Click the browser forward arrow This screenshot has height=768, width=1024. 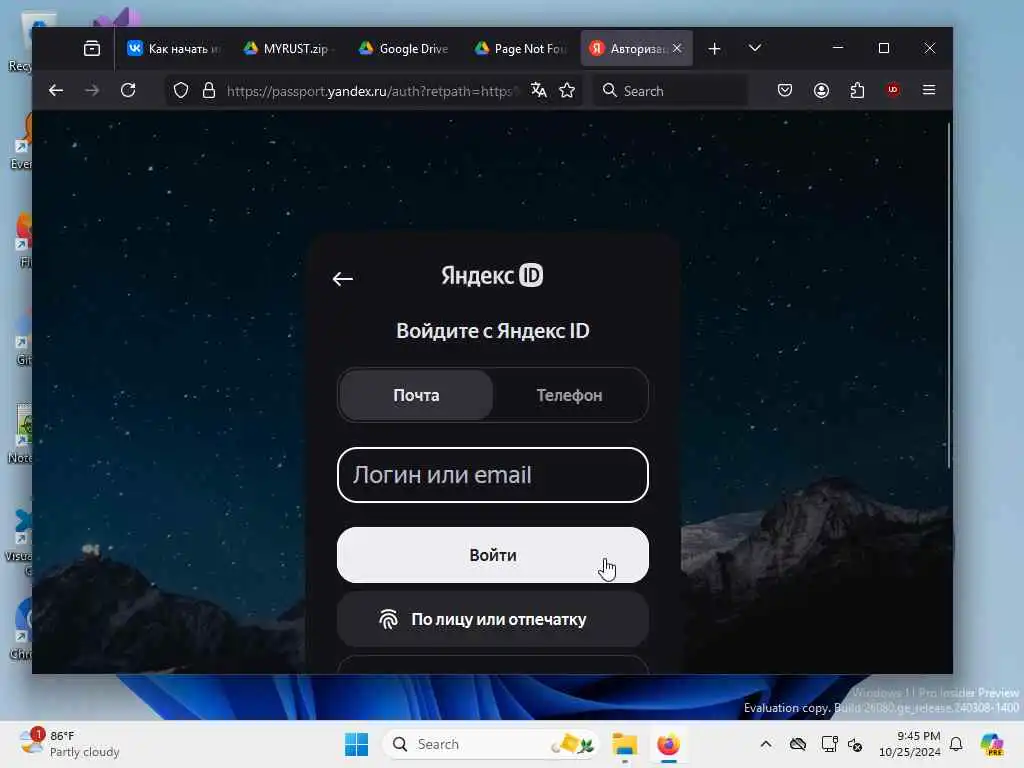point(92,90)
